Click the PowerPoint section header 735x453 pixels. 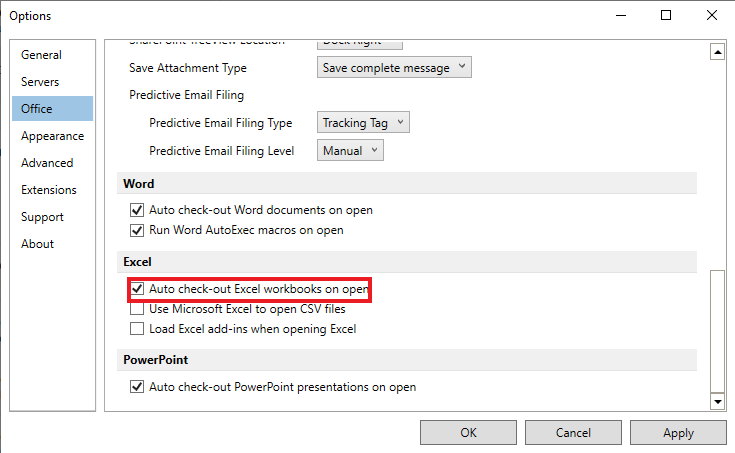[406, 360]
